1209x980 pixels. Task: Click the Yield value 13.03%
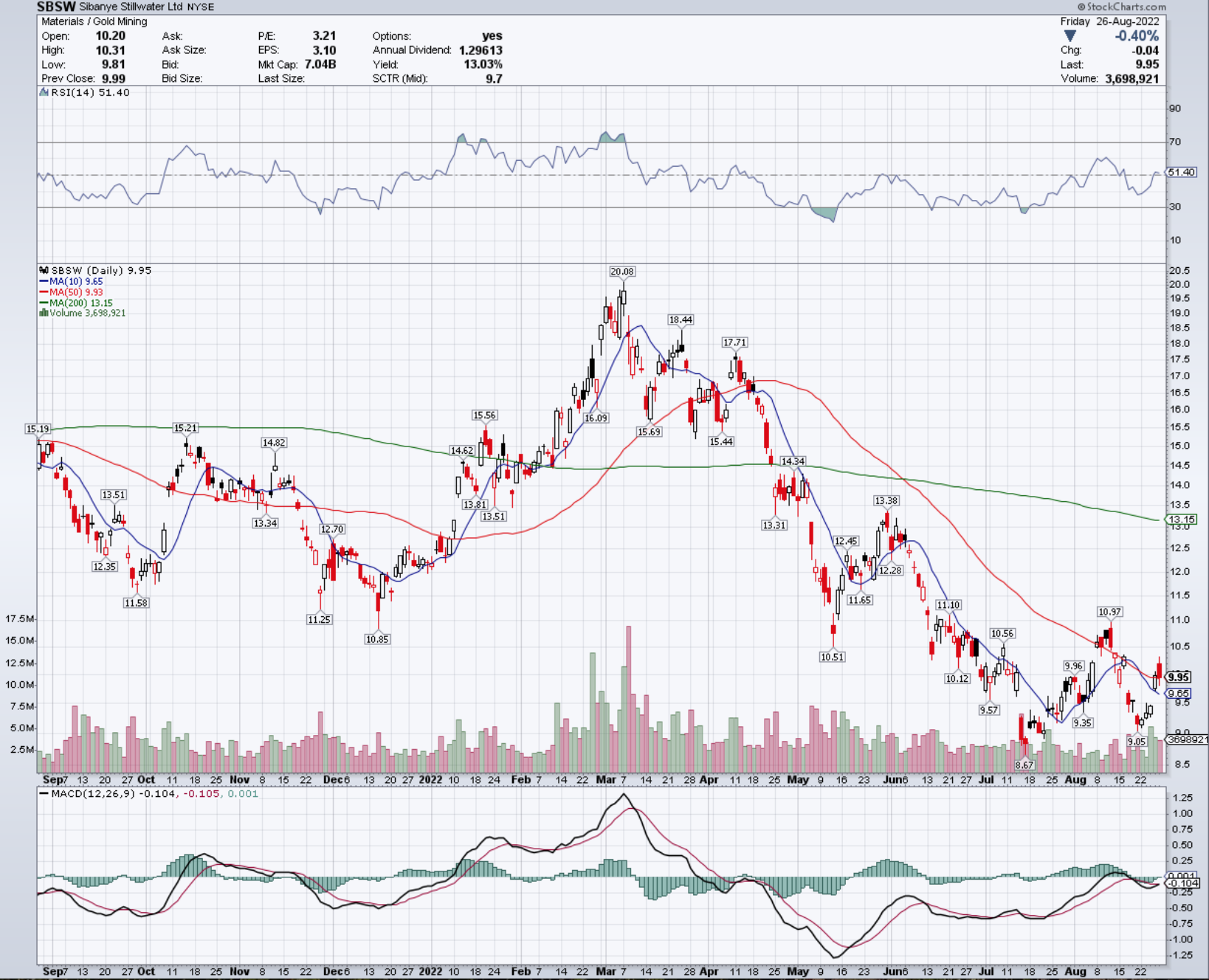click(483, 64)
